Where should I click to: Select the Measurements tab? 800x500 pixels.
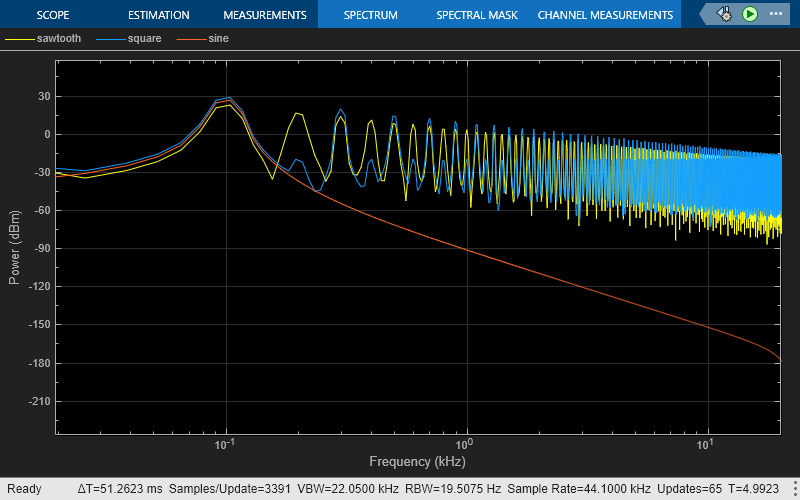tap(264, 15)
